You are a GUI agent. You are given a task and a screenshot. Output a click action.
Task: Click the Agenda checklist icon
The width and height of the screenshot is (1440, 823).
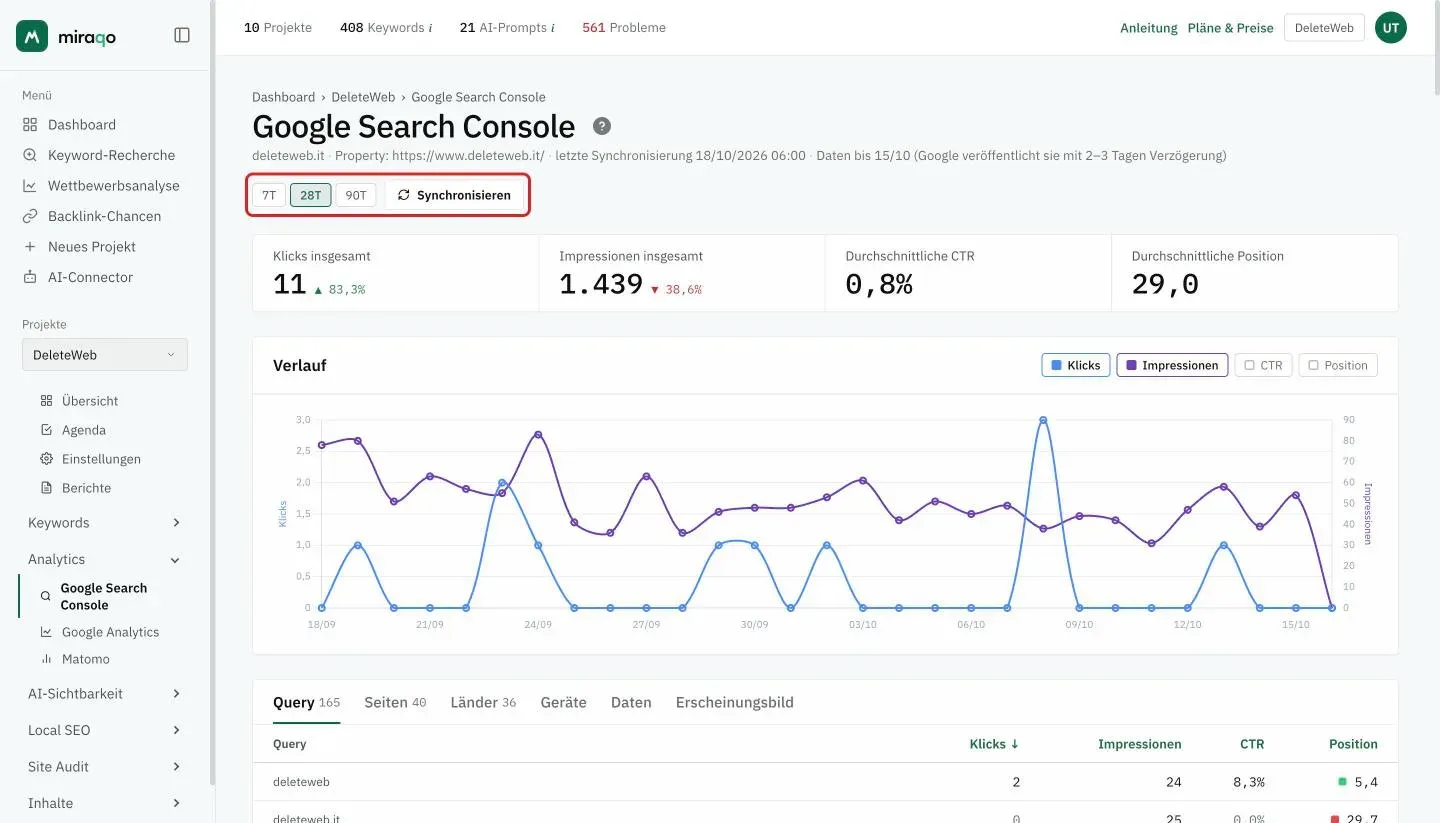(x=46, y=430)
